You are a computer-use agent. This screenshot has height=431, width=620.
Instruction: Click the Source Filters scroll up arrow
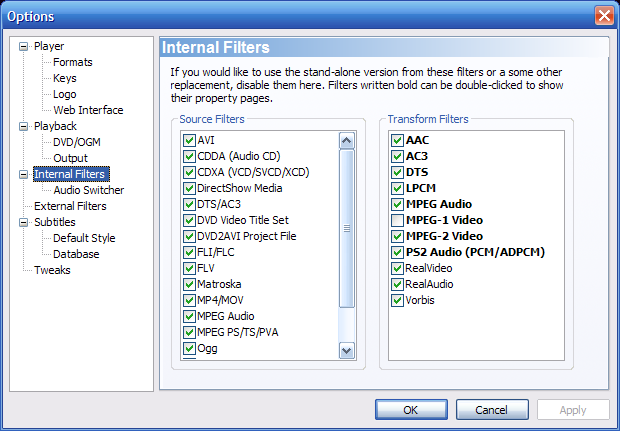click(347, 140)
